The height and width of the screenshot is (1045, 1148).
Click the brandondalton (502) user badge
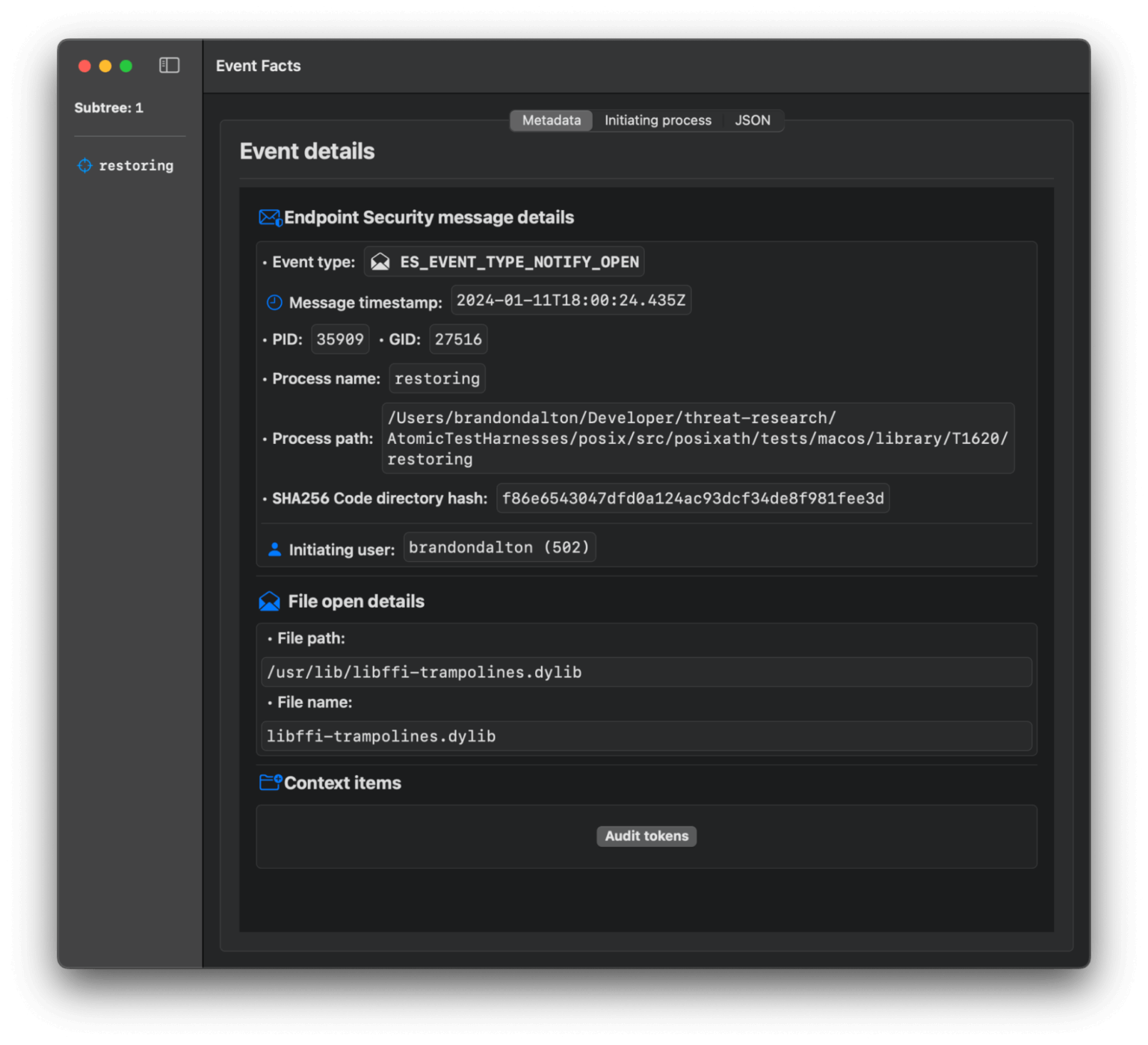(499, 546)
